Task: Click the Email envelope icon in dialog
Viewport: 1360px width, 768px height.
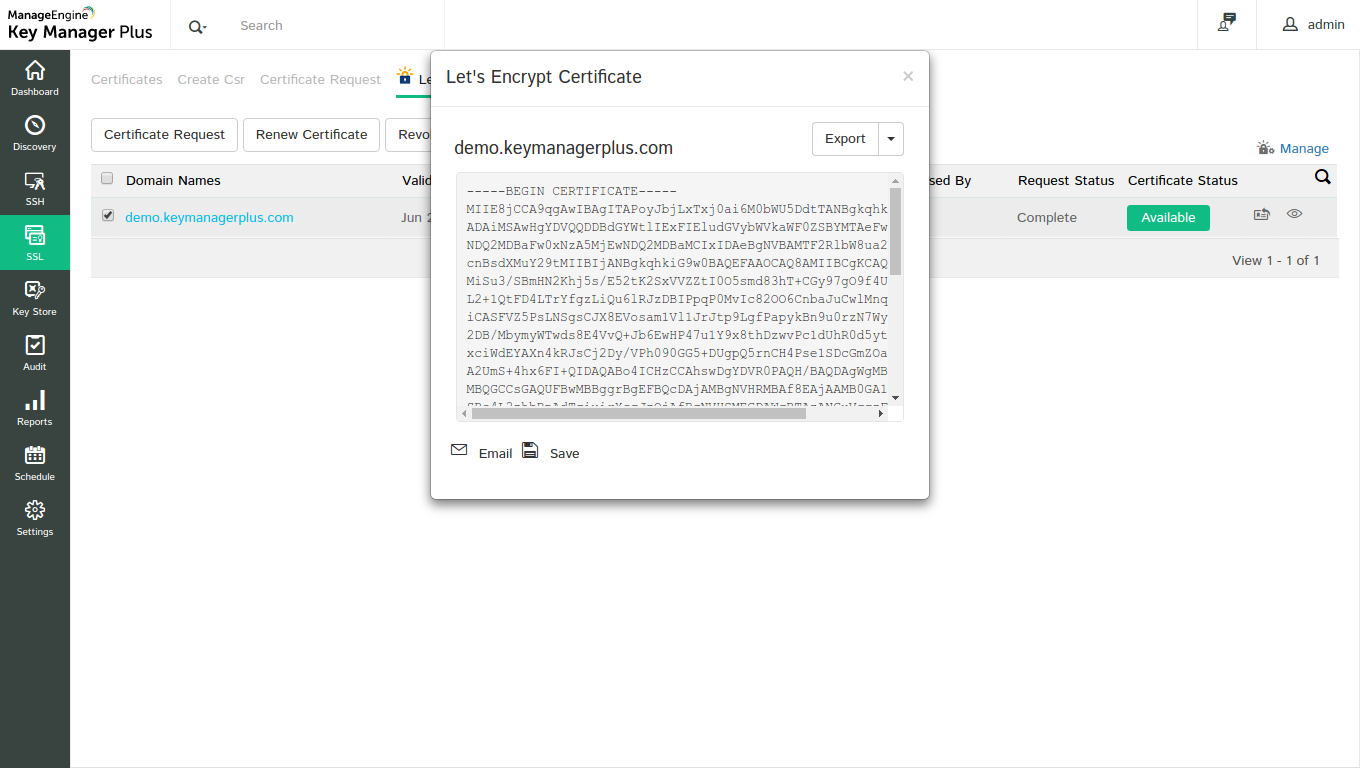Action: (x=459, y=451)
